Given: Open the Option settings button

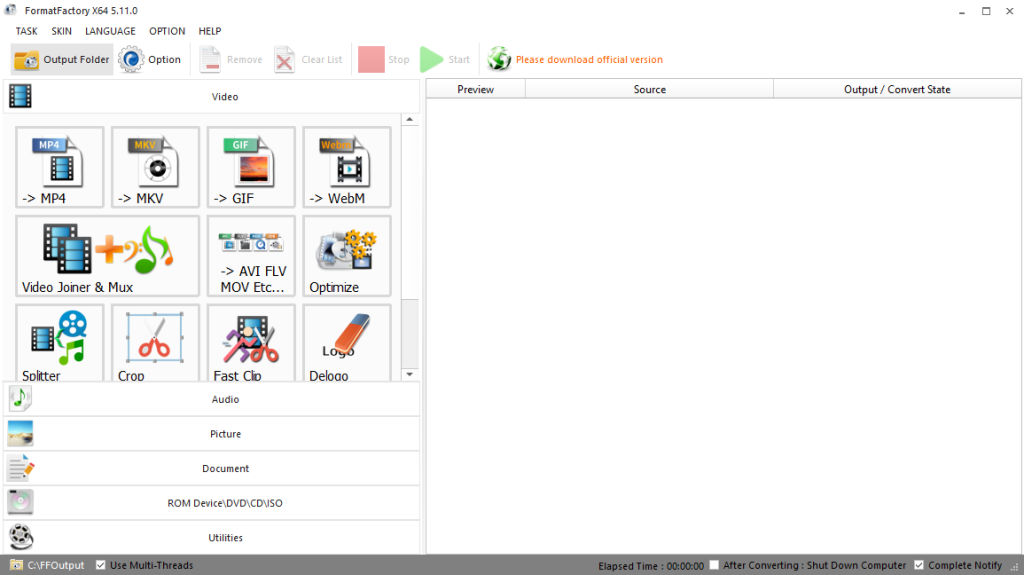Looking at the screenshot, I should 150,59.
